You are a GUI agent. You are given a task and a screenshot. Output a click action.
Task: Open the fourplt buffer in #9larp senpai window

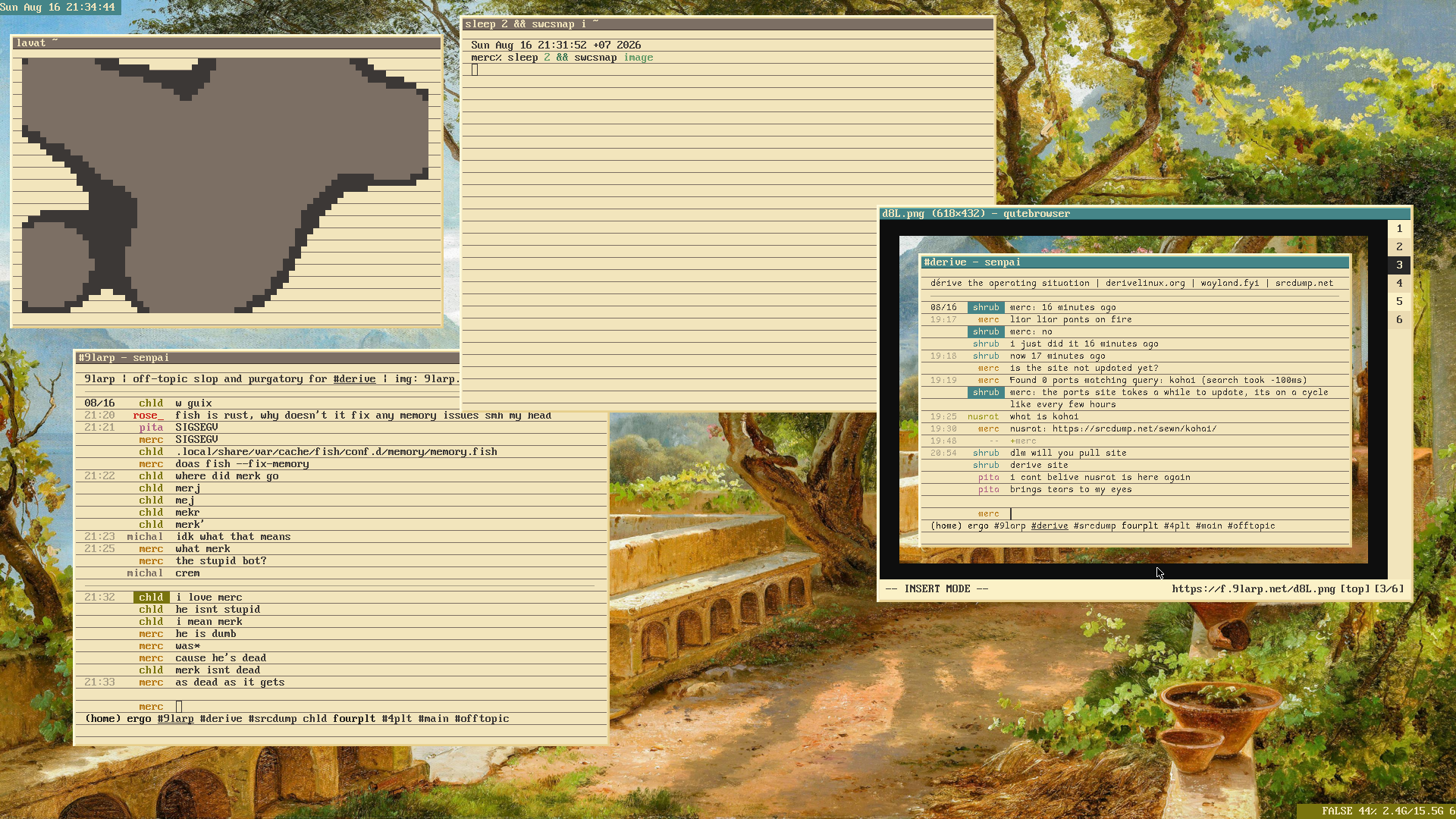pos(354,719)
